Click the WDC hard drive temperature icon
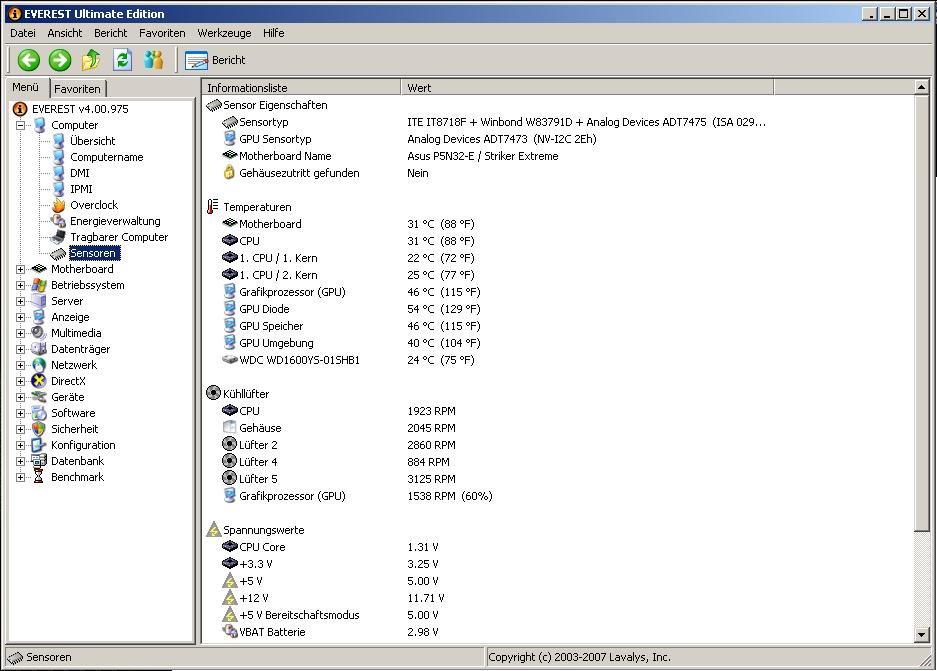 pos(230,360)
